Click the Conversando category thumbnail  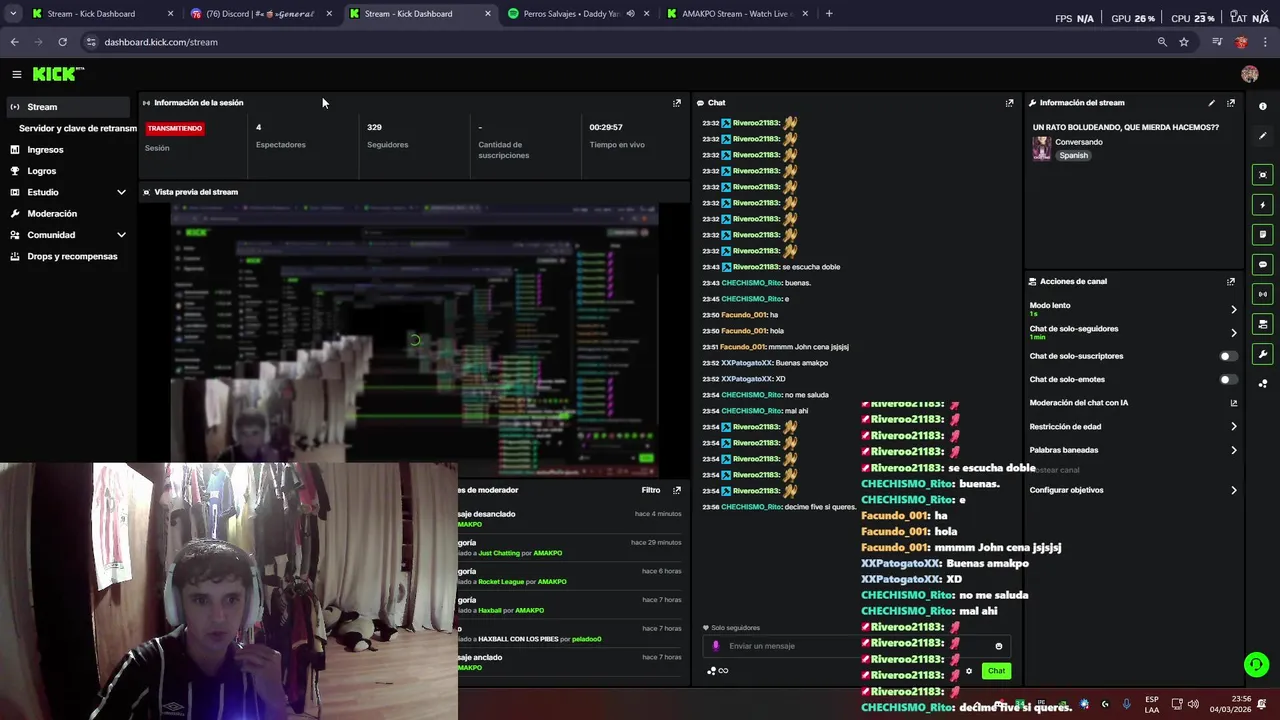[1042, 148]
